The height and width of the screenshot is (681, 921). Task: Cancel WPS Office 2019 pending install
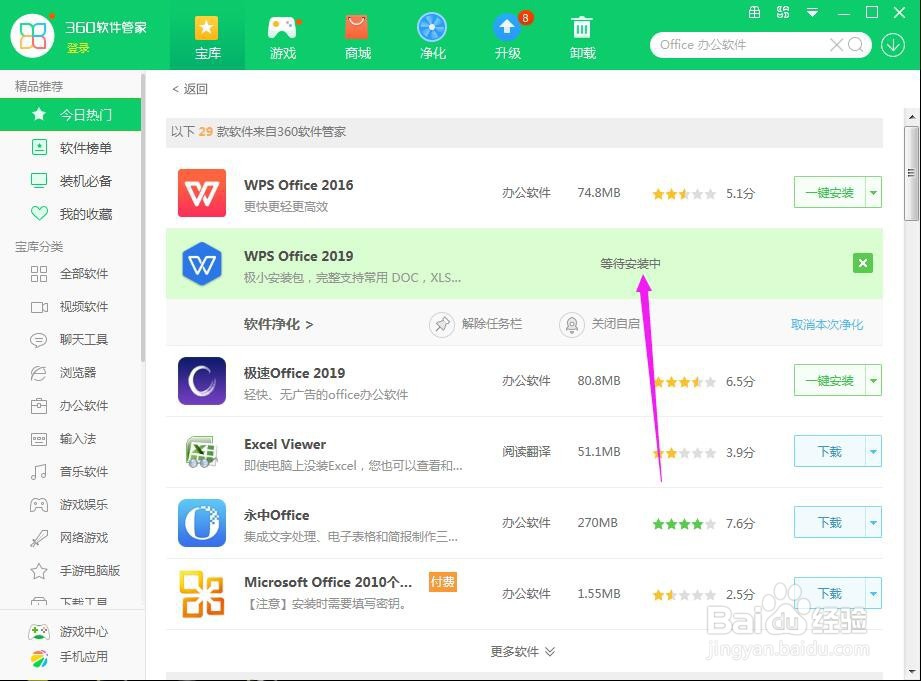(862, 263)
